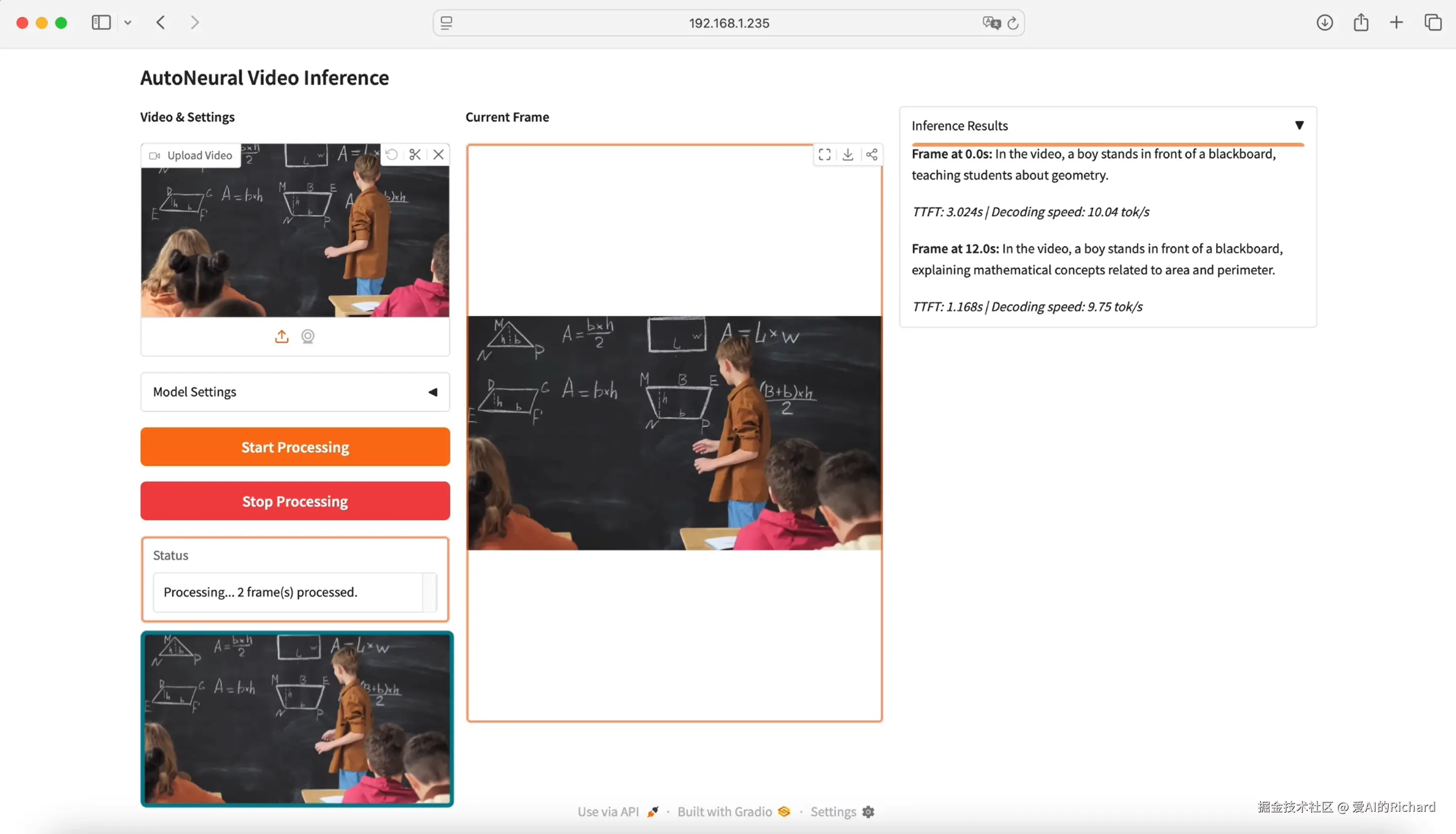This screenshot has width=1456, height=834.
Task: Click the Status text field
Action: tap(288, 592)
